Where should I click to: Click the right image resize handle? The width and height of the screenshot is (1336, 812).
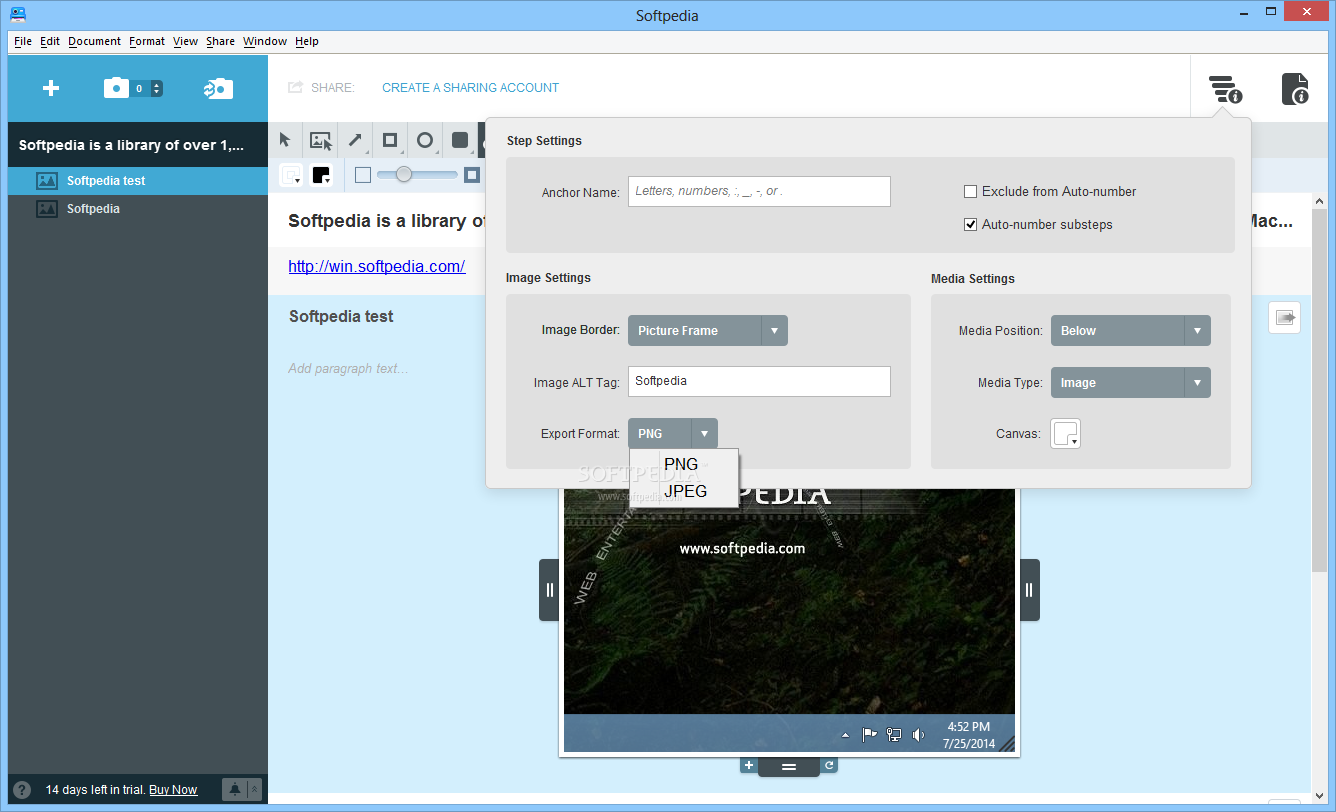click(1029, 590)
